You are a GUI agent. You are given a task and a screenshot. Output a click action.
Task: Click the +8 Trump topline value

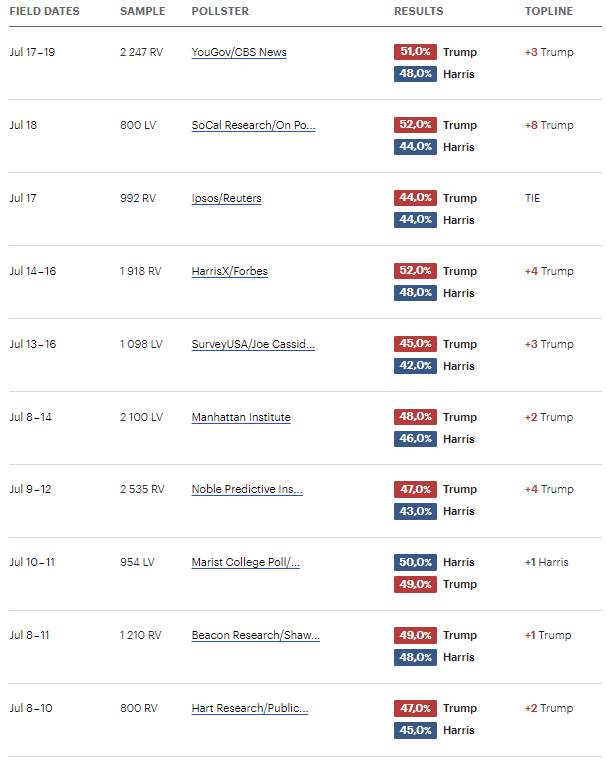pyautogui.click(x=549, y=125)
